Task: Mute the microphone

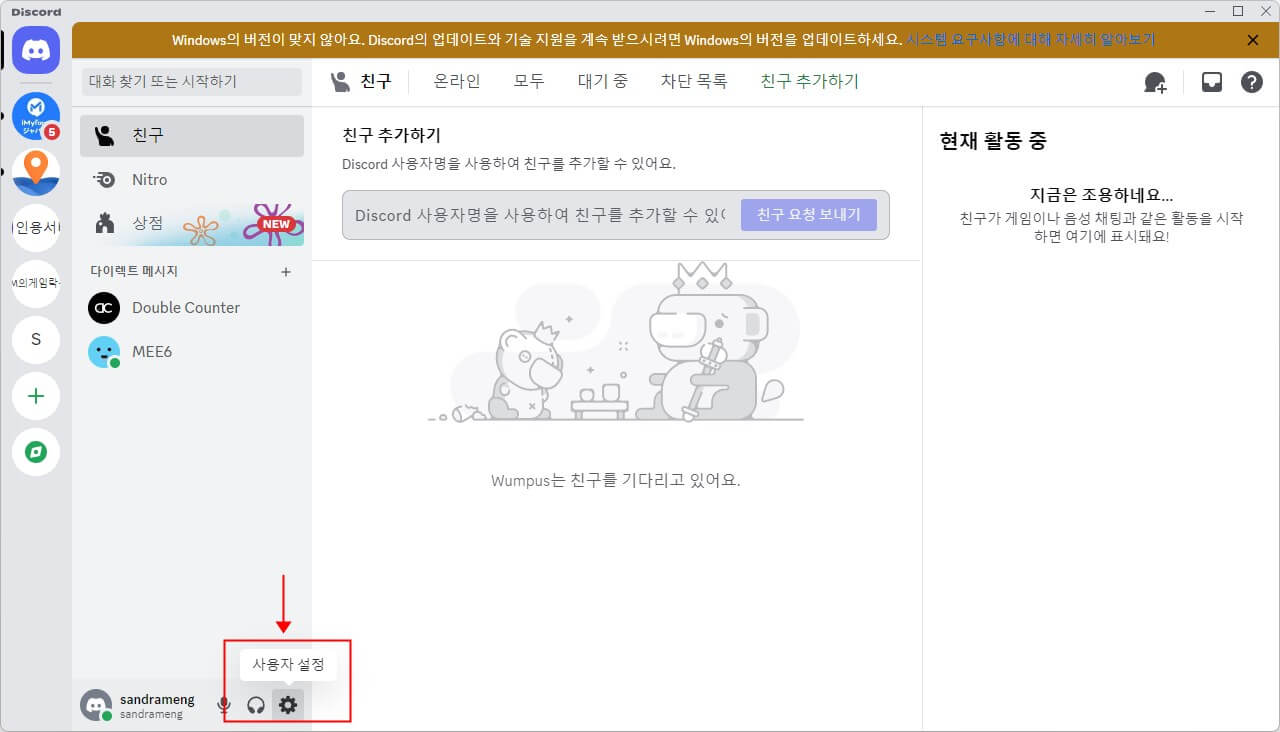Action: [x=224, y=705]
